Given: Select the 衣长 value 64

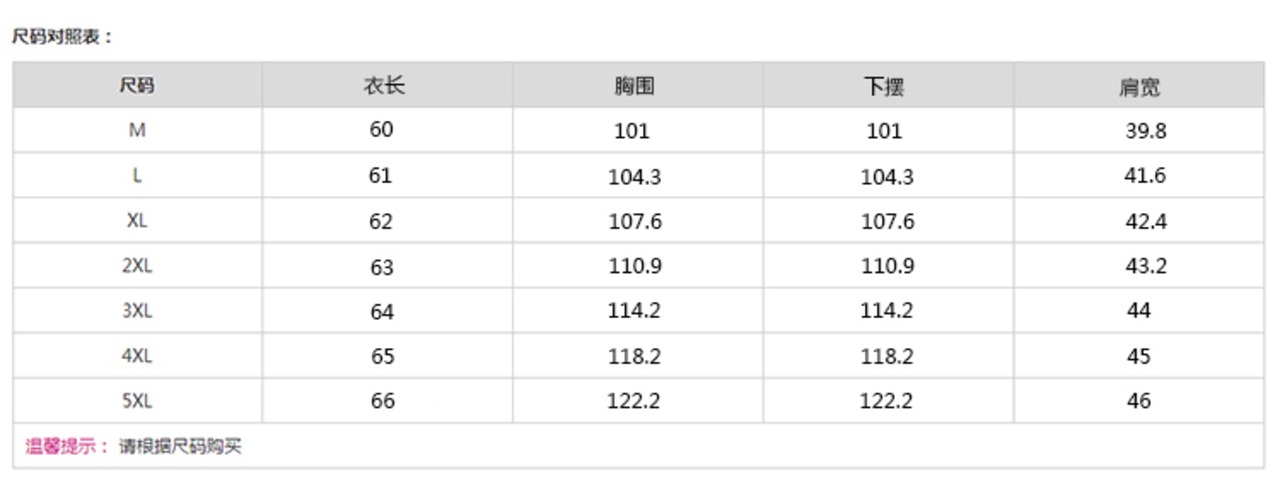Looking at the screenshot, I should tap(381, 312).
